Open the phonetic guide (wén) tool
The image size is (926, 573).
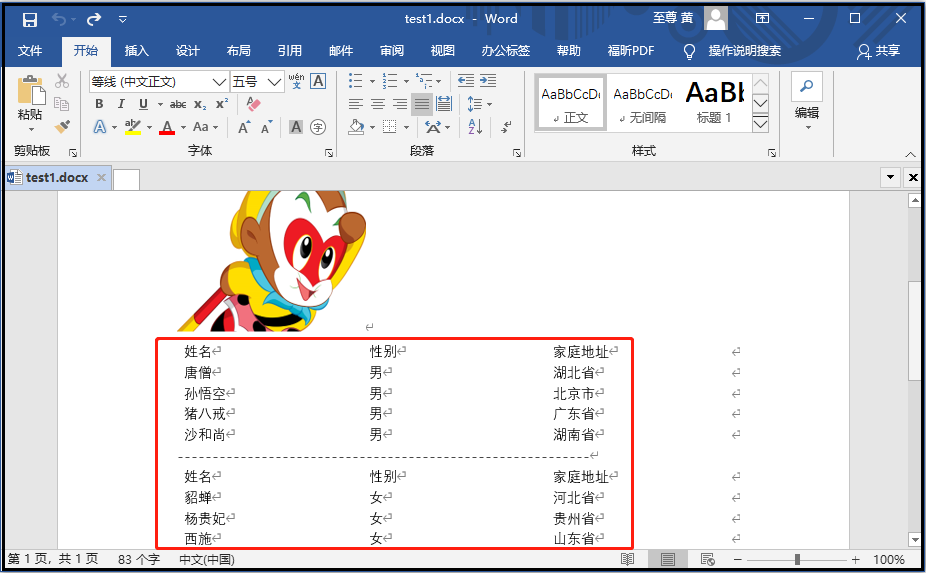coord(296,81)
